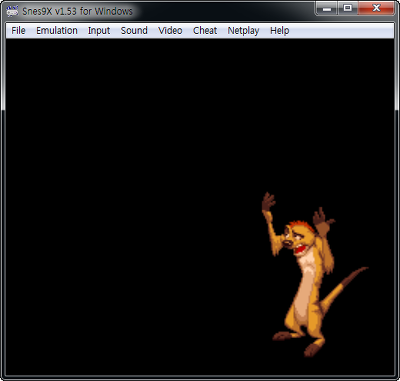The image size is (400, 381).
Task: Open the Sound menu
Action: (134, 31)
